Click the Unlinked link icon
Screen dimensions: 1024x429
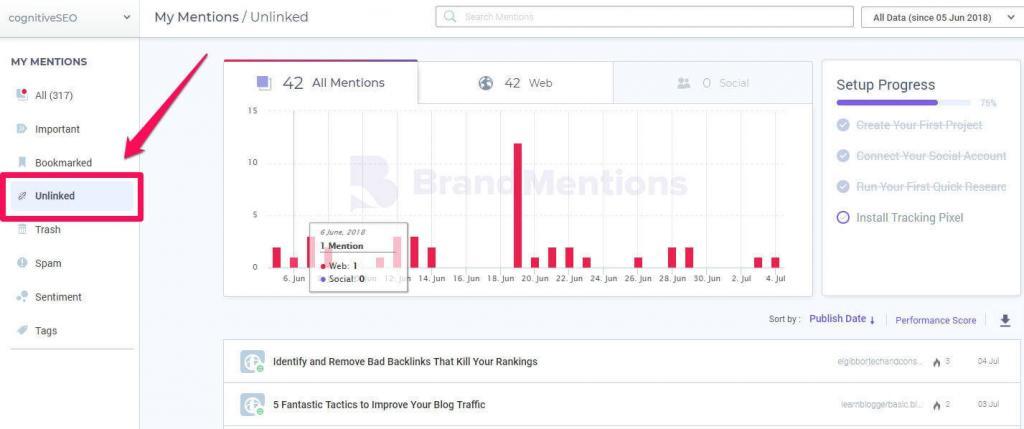(x=22, y=196)
